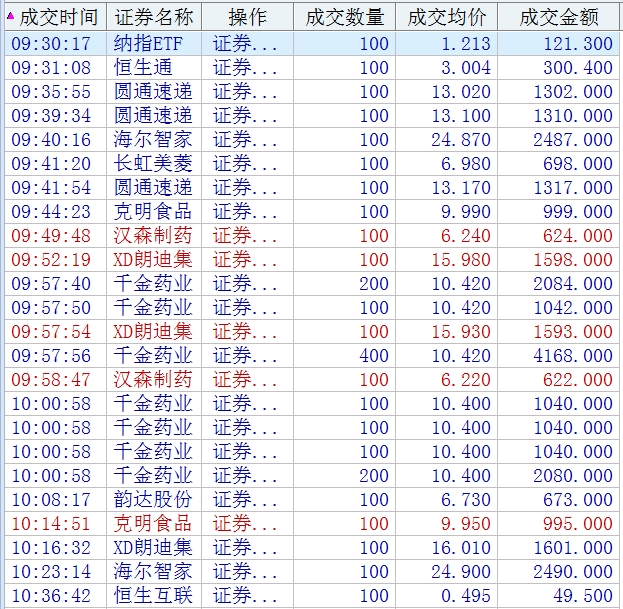Click price 0.495
The height and width of the screenshot is (609, 623).
(466, 595)
